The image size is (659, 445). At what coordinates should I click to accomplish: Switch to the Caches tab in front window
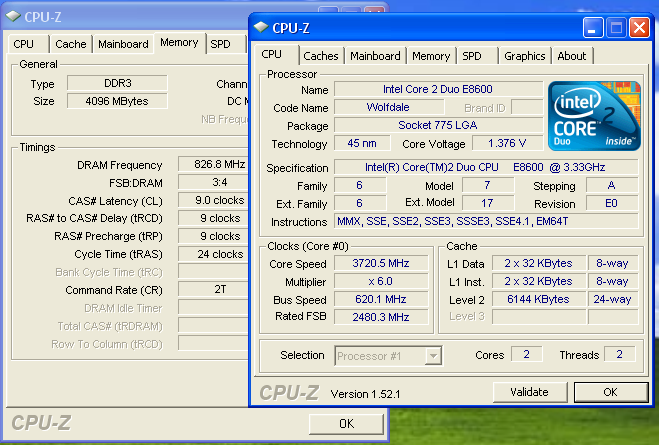pos(321,56)
